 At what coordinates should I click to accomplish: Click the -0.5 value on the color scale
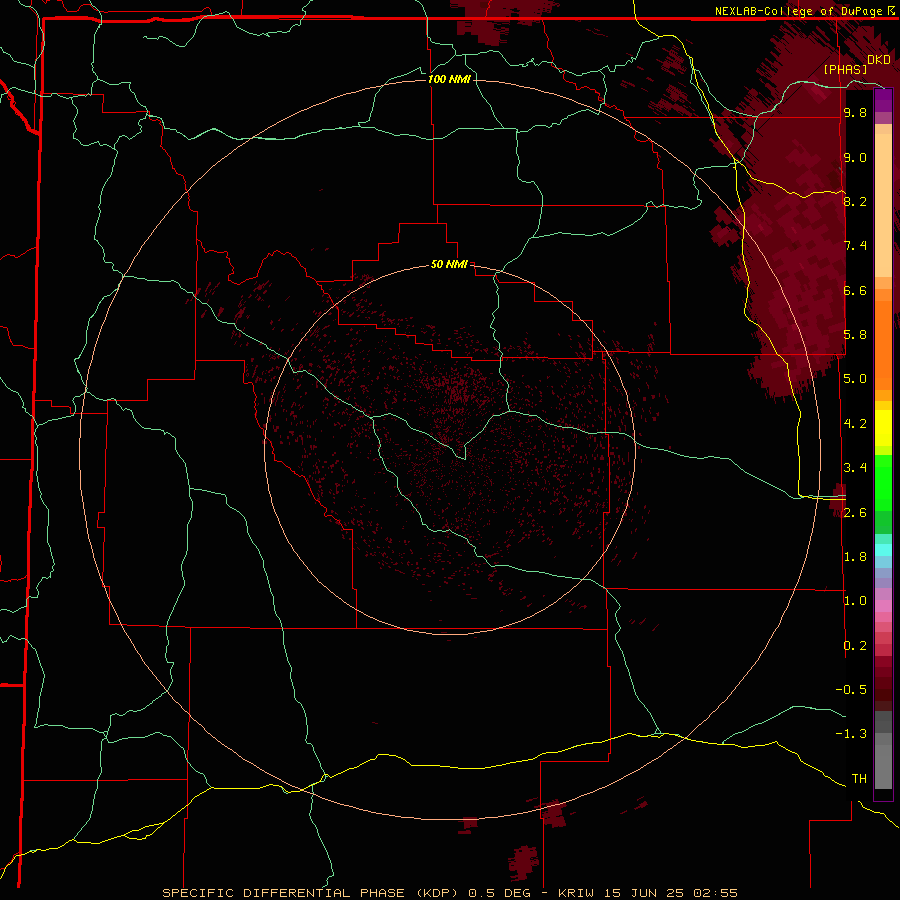click(851, 690)
